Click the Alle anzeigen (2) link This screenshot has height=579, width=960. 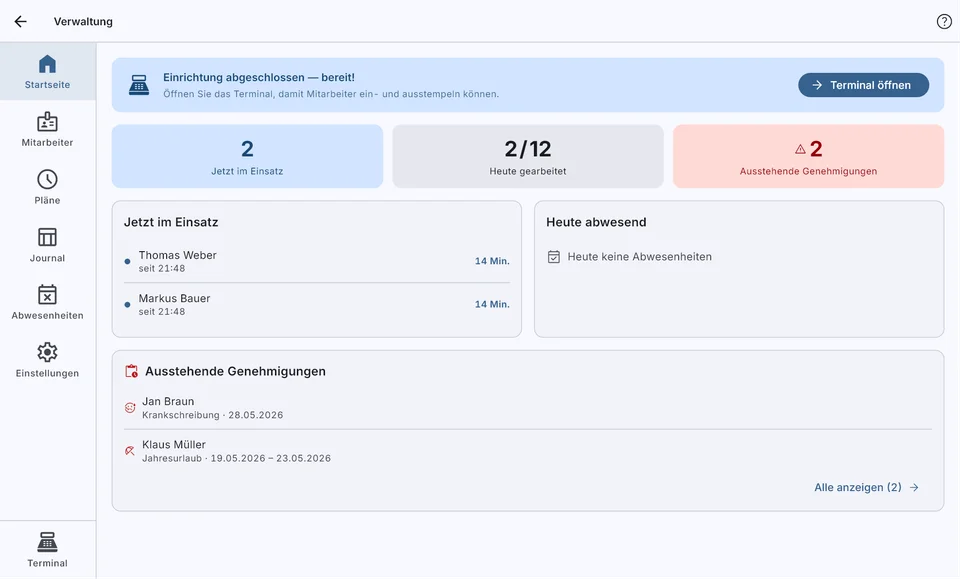(866, 487)
